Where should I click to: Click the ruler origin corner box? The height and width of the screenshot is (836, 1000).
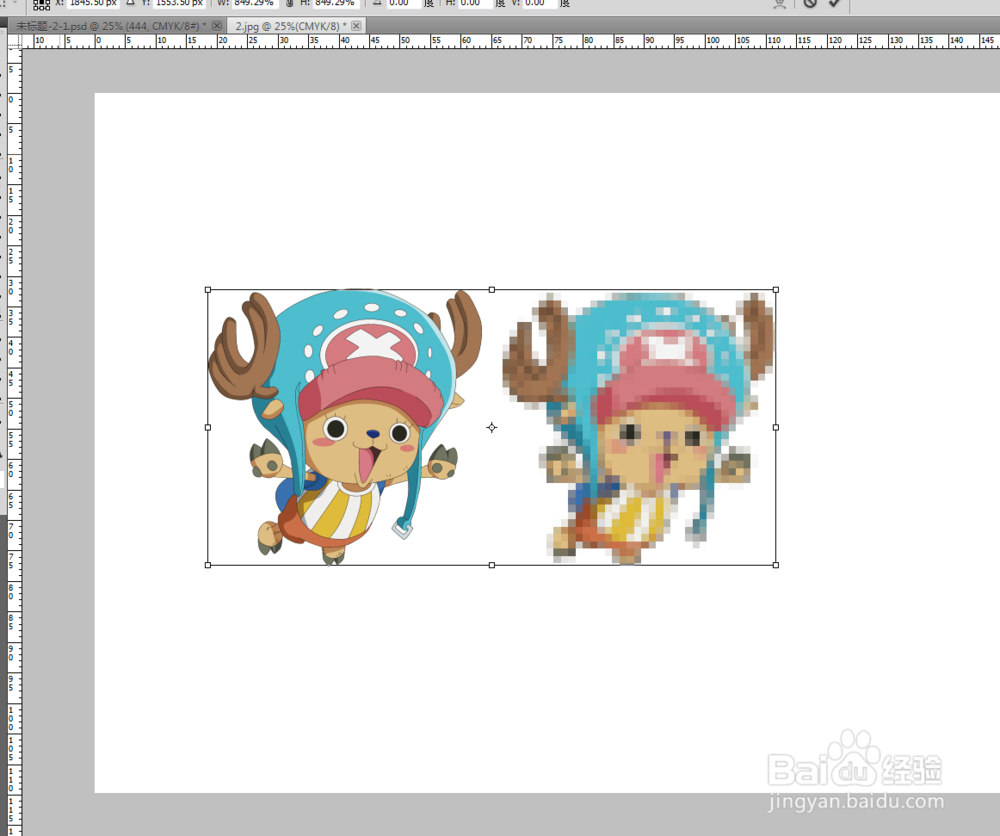click(x=14, y=41)
